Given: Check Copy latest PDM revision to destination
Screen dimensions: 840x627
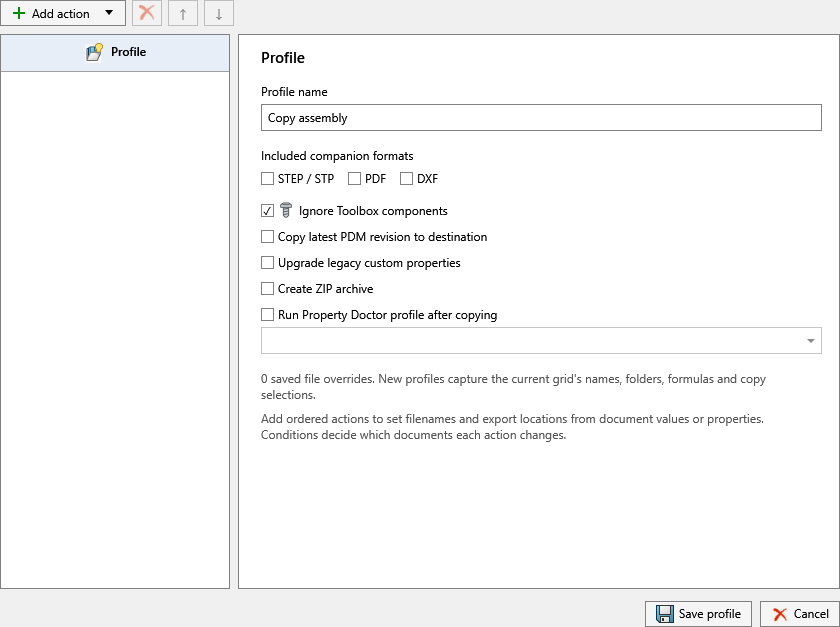Looking at the screenshot, I should tap(267, 236).
